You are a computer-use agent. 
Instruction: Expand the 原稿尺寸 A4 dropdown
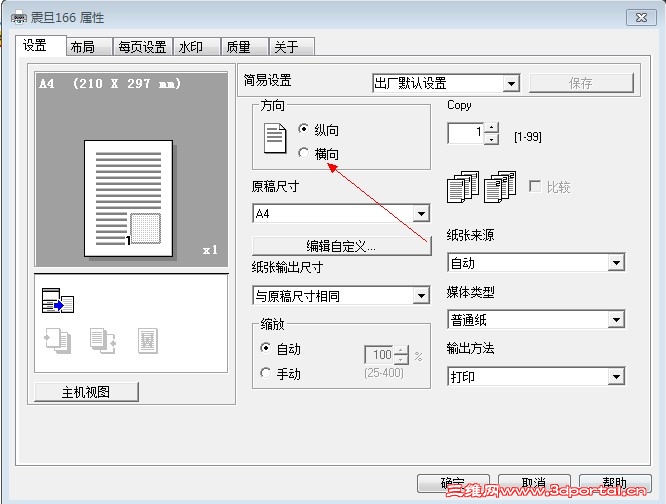[x=341, y=213]
